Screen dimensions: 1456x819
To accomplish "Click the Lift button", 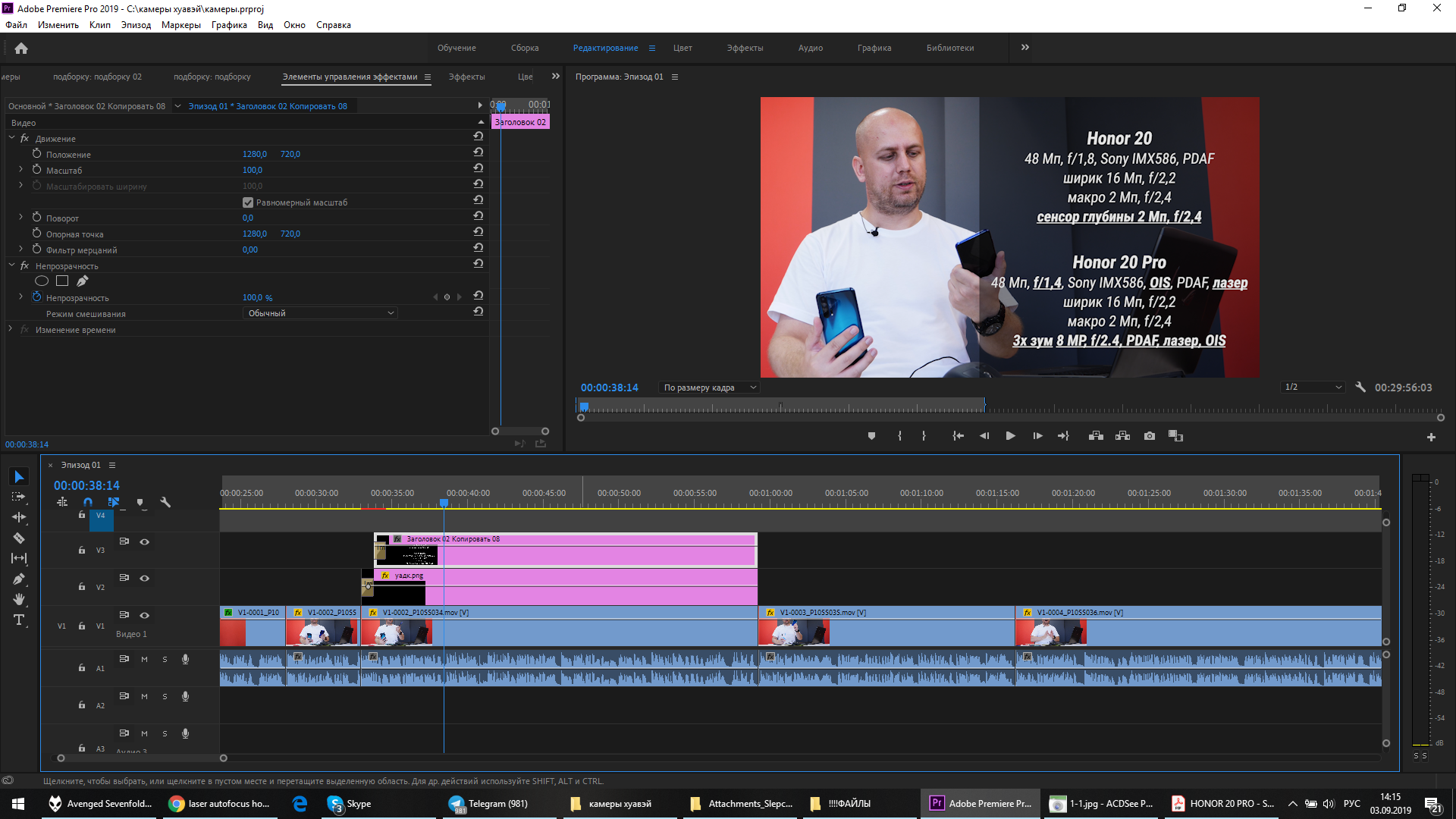I will [x=1096, y=436].
